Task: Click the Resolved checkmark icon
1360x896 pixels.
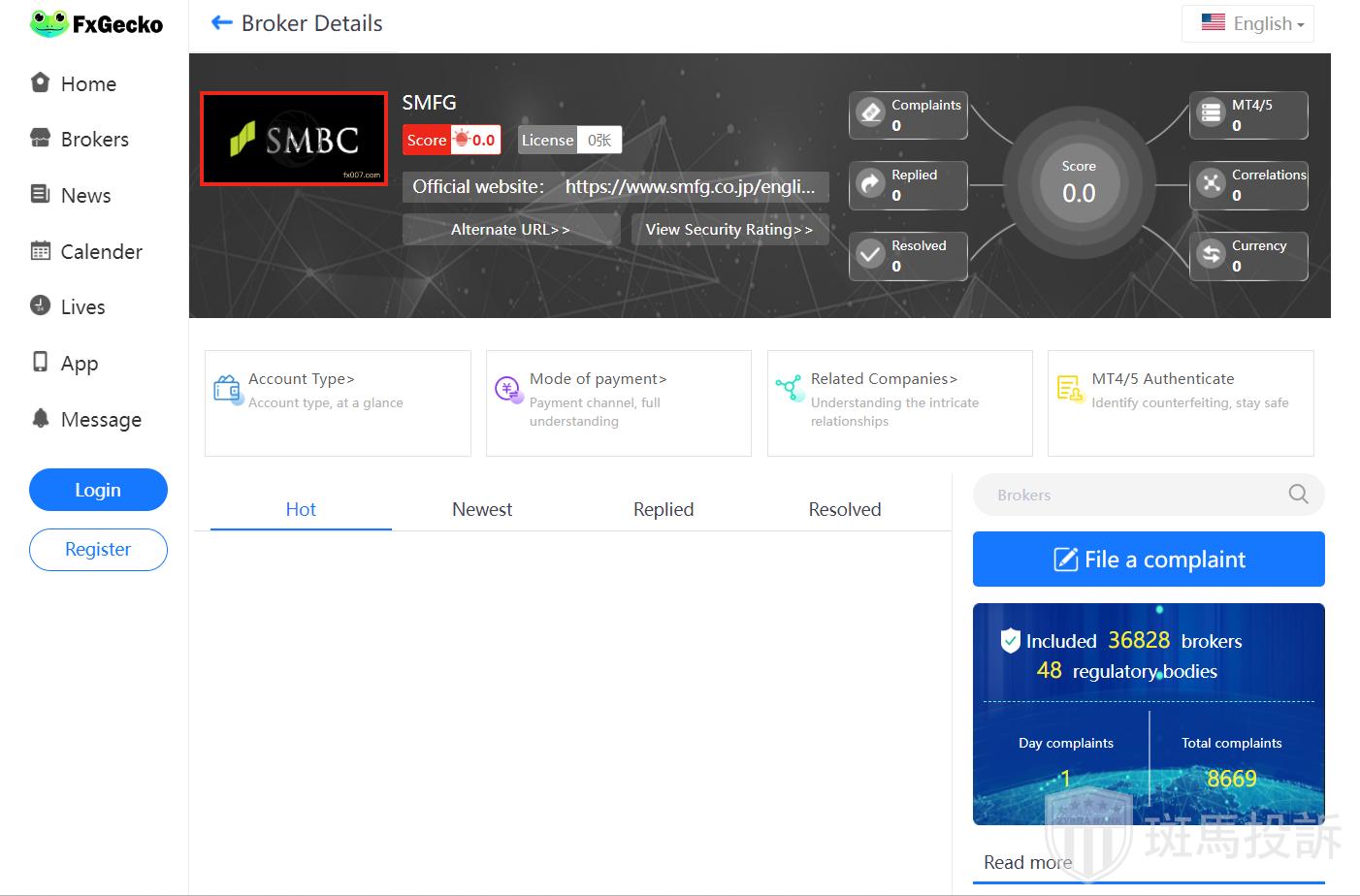Action: tap(871, 255)
